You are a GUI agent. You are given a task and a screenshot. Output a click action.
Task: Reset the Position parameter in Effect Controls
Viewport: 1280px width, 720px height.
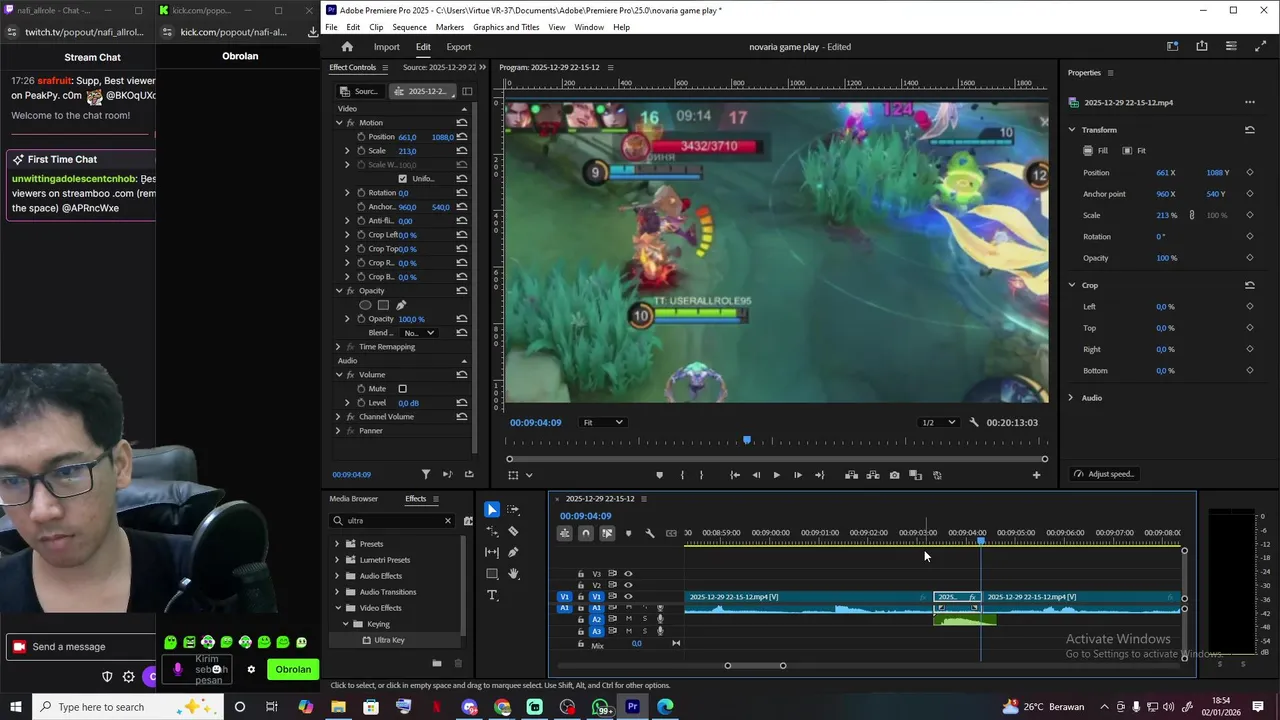(462, 137)
